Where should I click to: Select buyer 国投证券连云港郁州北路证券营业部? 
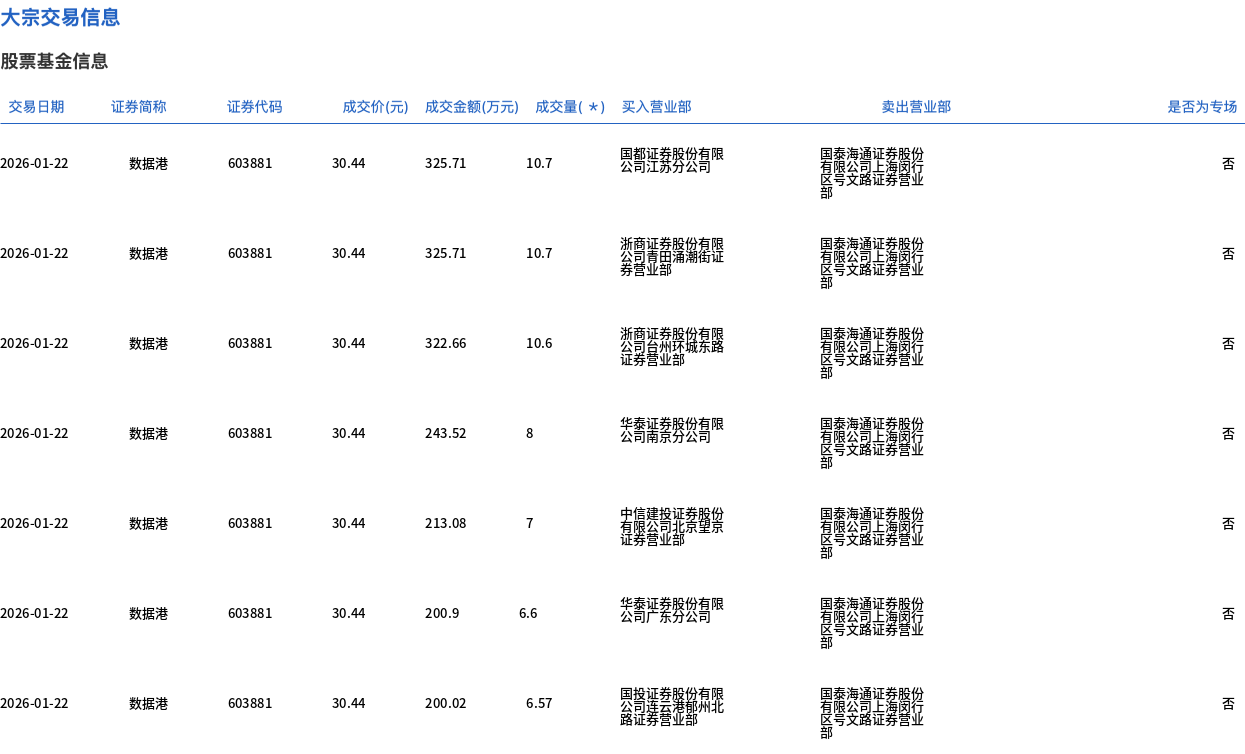pyautogui.click(x=672, y=707)
